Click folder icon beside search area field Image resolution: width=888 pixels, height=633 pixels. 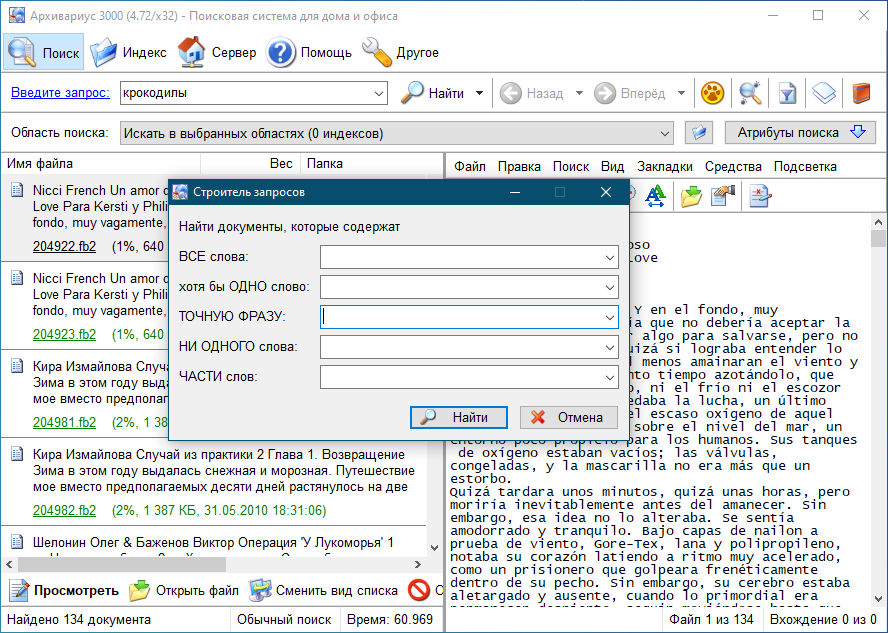pos(698,133)
